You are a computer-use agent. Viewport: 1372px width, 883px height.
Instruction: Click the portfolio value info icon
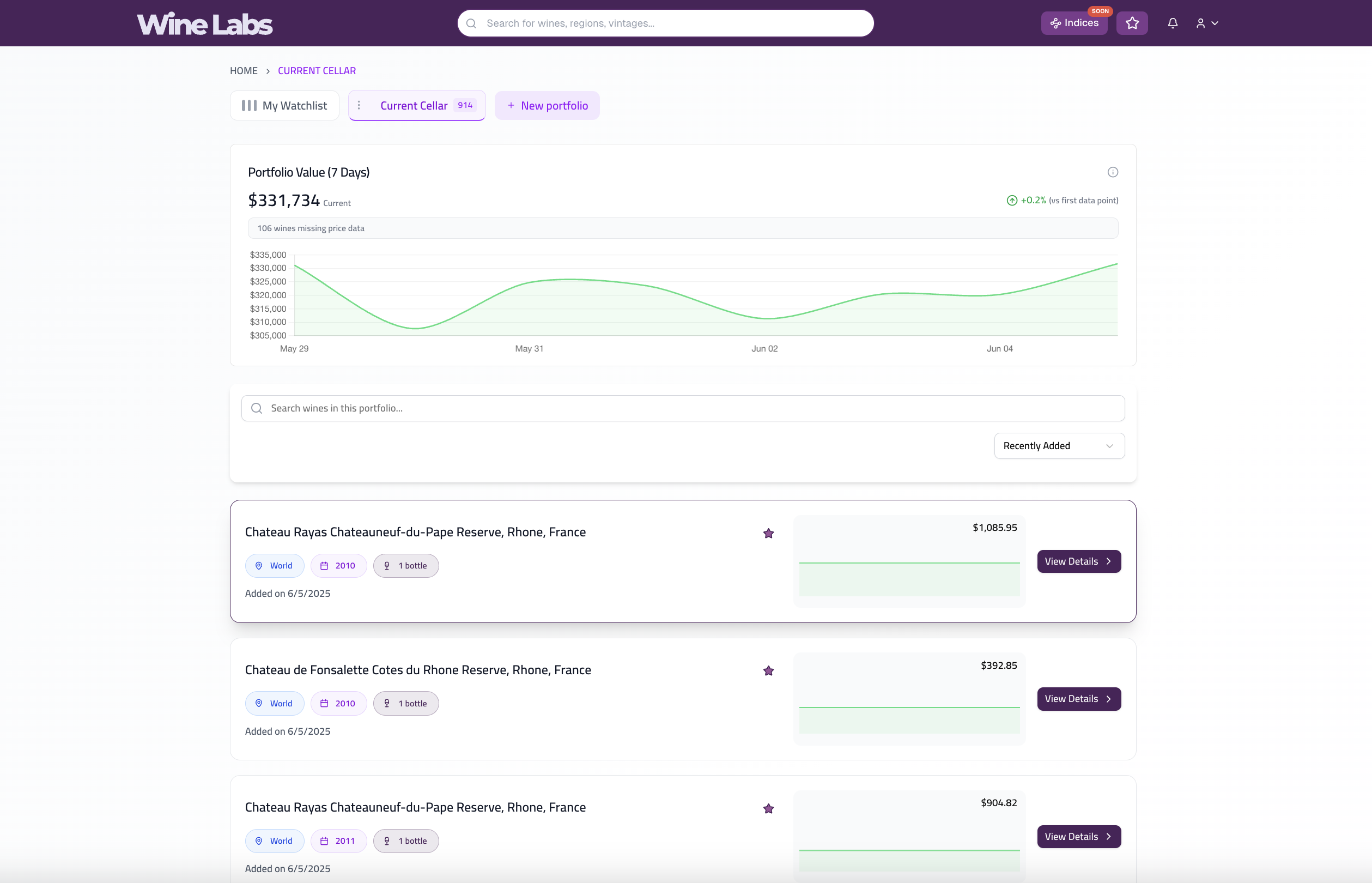tap(1113, 172)
